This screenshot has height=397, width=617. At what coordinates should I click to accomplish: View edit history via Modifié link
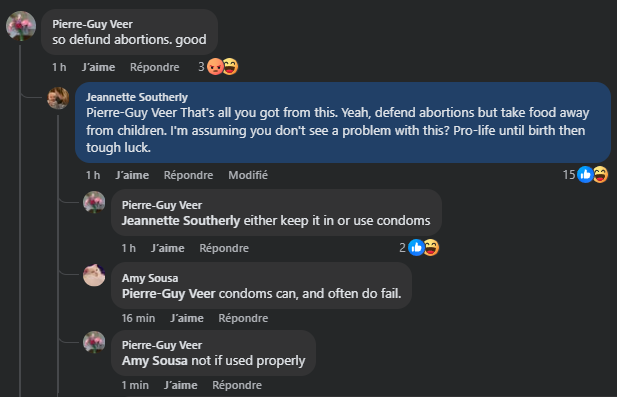[248, 175]
